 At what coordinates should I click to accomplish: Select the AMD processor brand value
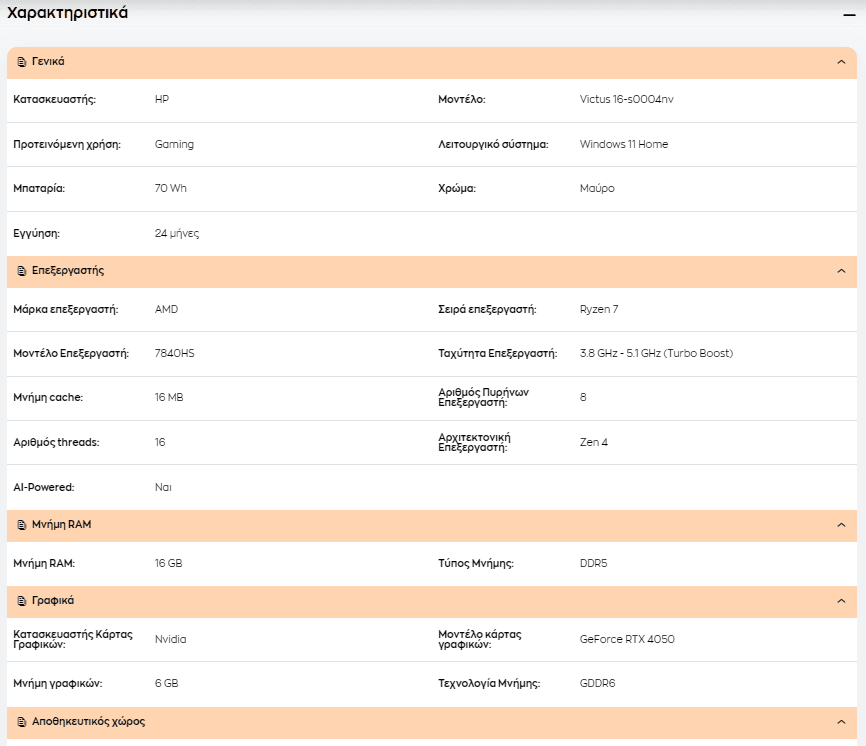click(x=166, y=309)
